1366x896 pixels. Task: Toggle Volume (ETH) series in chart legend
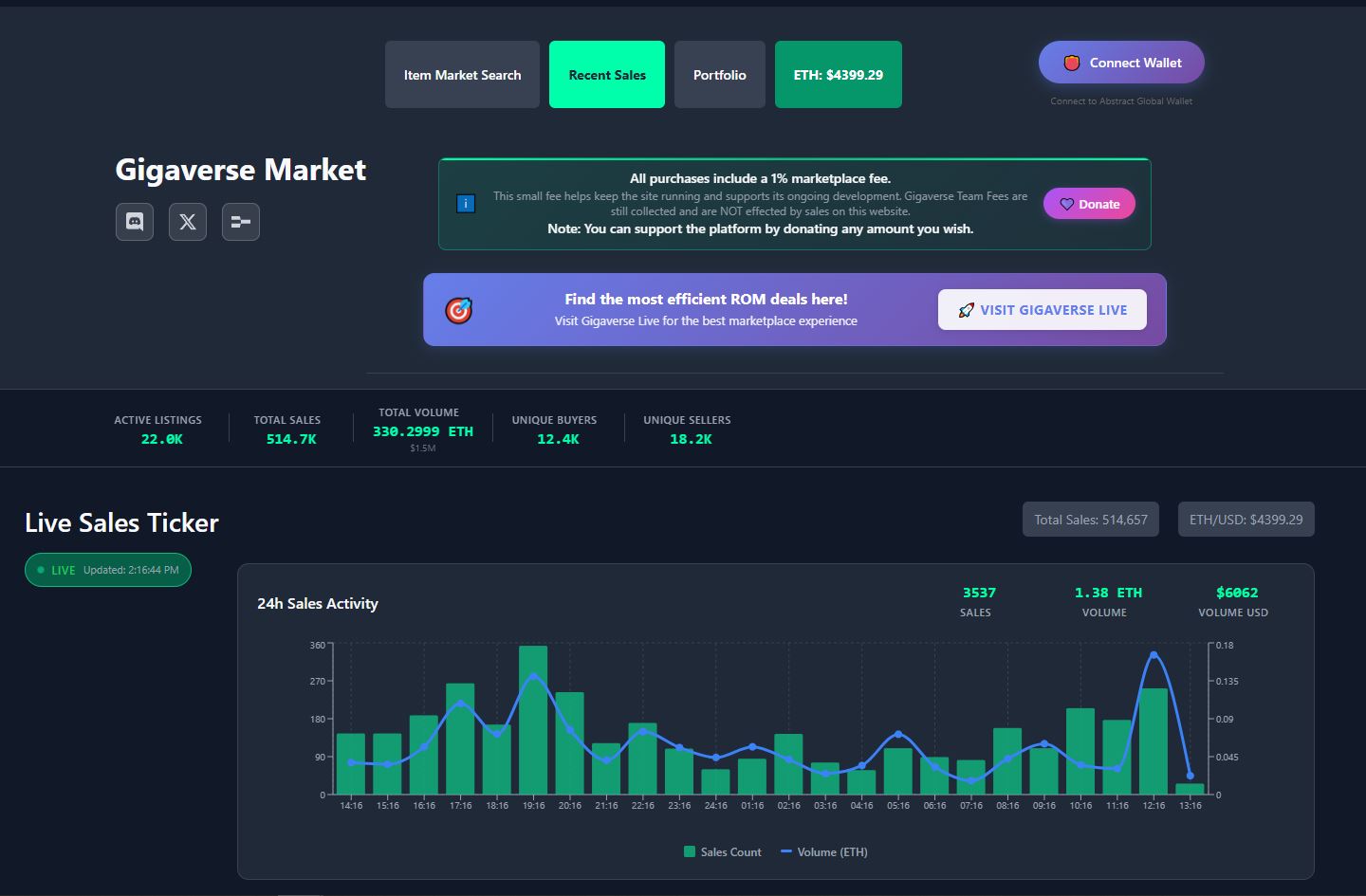(x=823, y=852)
